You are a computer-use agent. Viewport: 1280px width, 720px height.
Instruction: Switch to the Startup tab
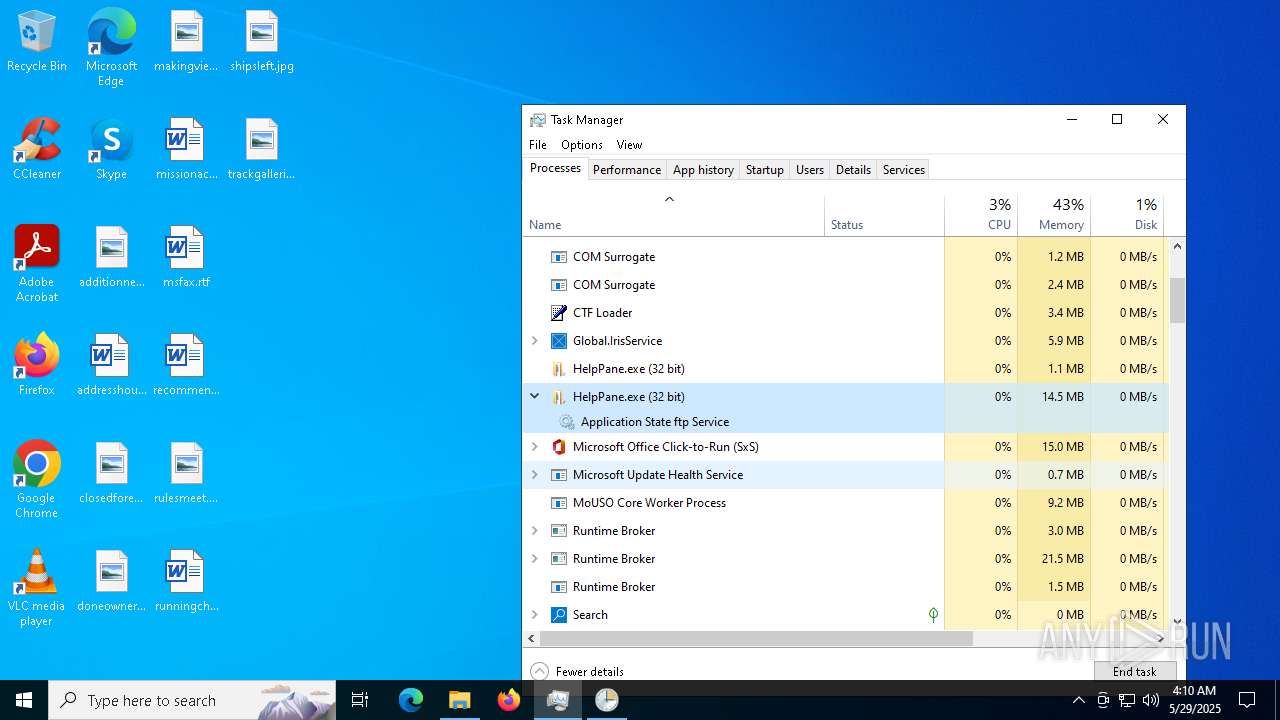pyautogui.click(x=765, y=170)
